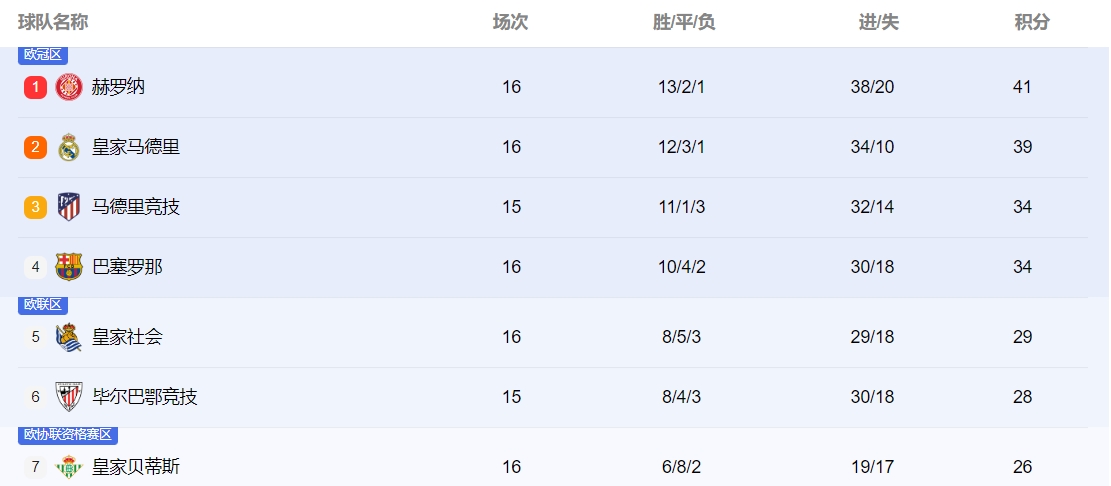Screen dimensions: 1111x486
Task: Click the Barcelona club crest icon
Action: [69, 267]
